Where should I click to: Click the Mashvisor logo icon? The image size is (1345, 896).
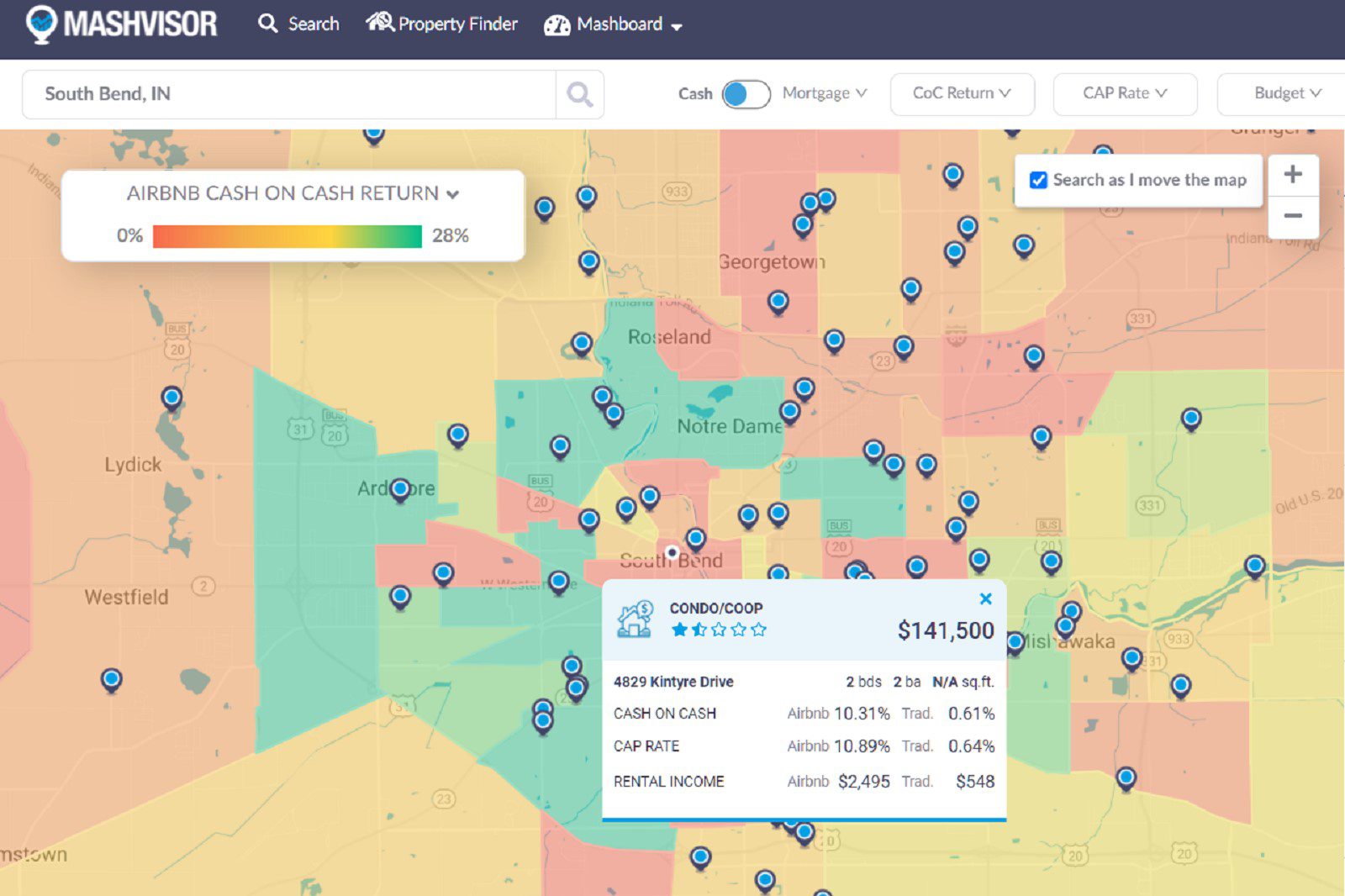pyautogui.click(x=40, y=24)
